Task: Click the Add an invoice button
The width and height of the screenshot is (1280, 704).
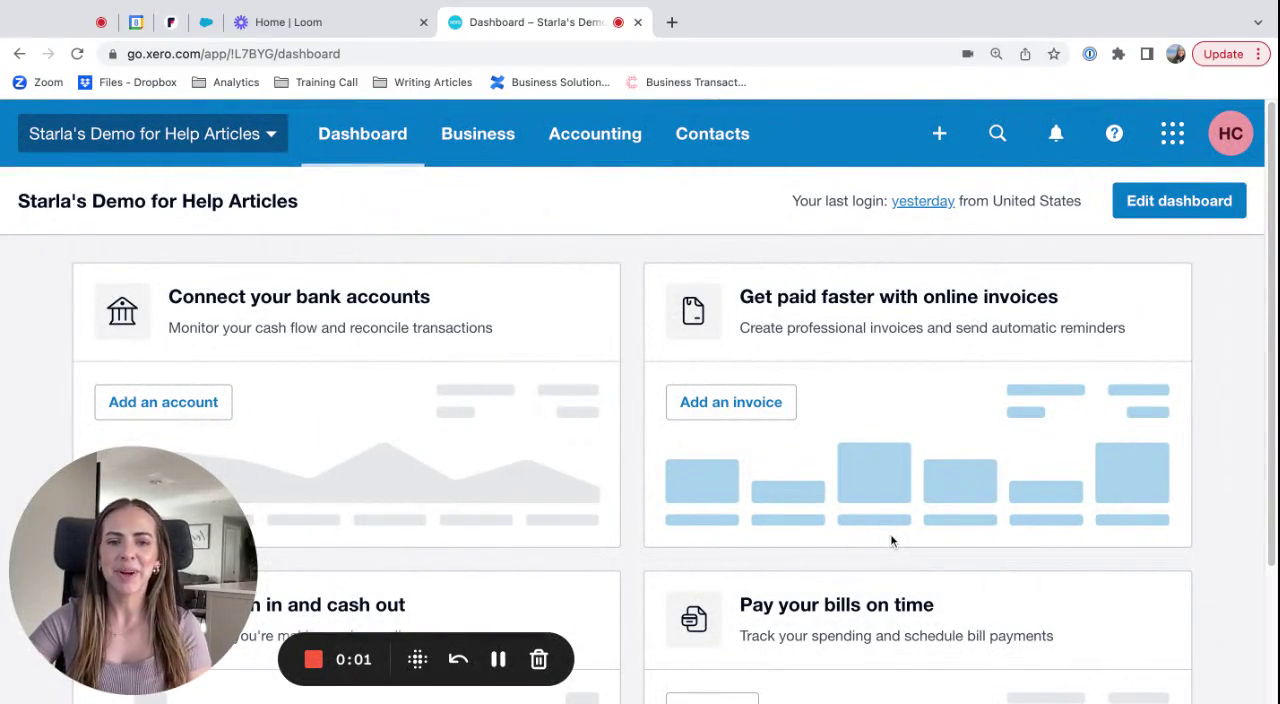Action: [730, 402]
